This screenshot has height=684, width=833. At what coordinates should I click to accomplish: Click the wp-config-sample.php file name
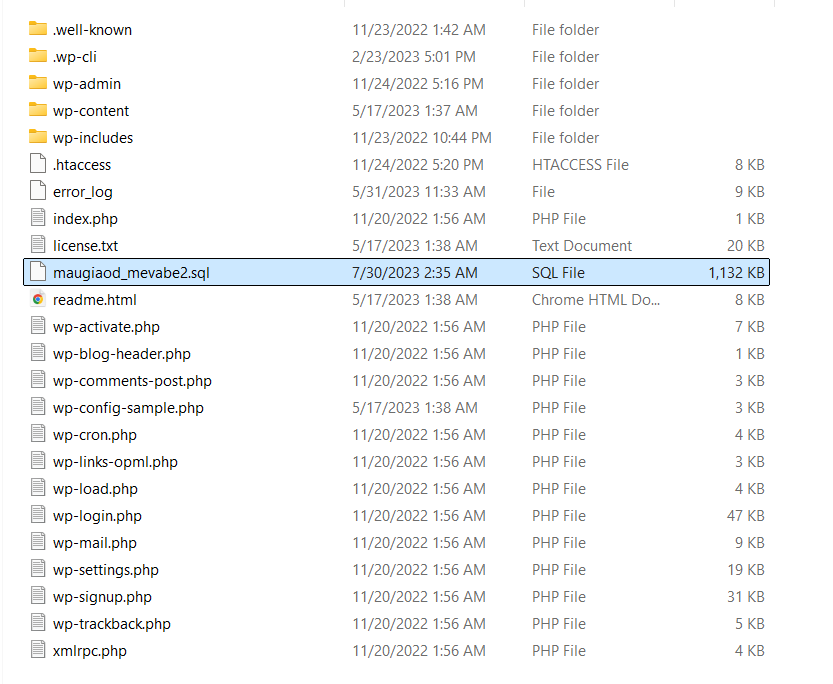tap(128, 408)
